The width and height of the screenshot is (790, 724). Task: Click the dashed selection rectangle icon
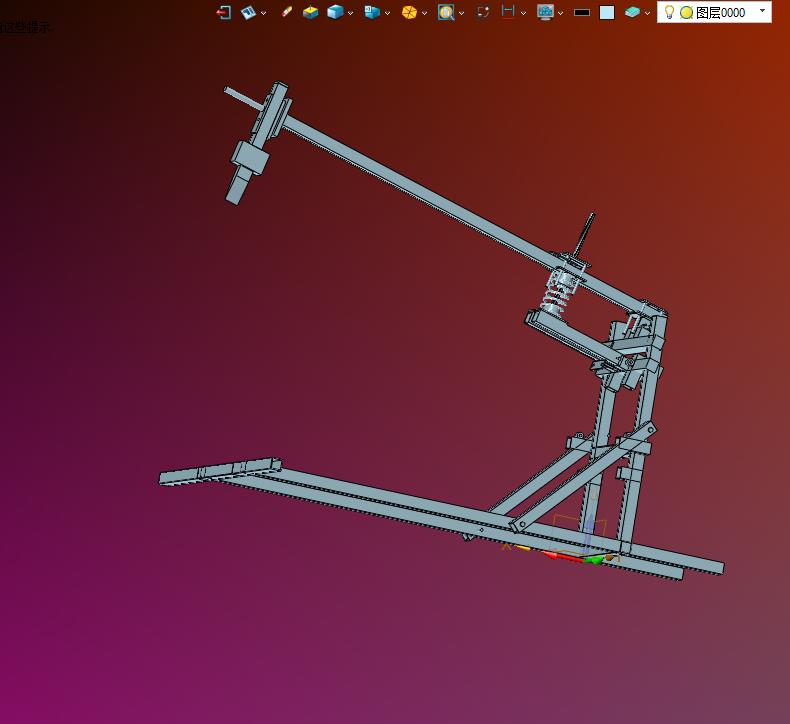coord(483,12)
